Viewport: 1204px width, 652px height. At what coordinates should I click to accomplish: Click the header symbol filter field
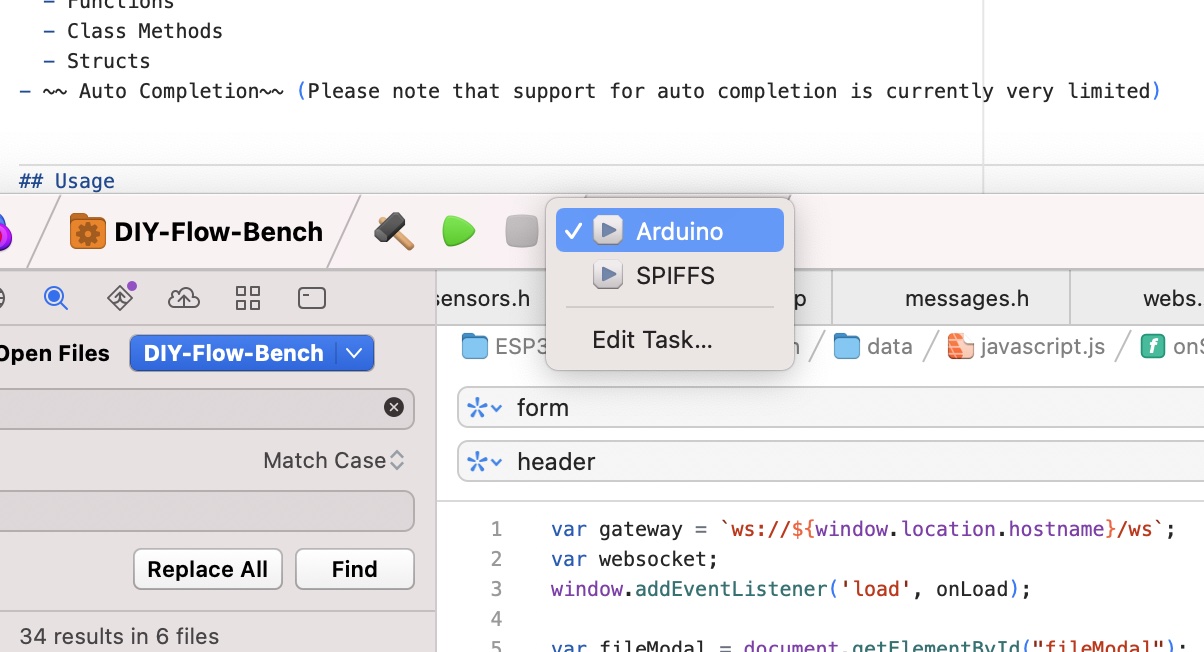pyautogui.click(x=830, y=461)
